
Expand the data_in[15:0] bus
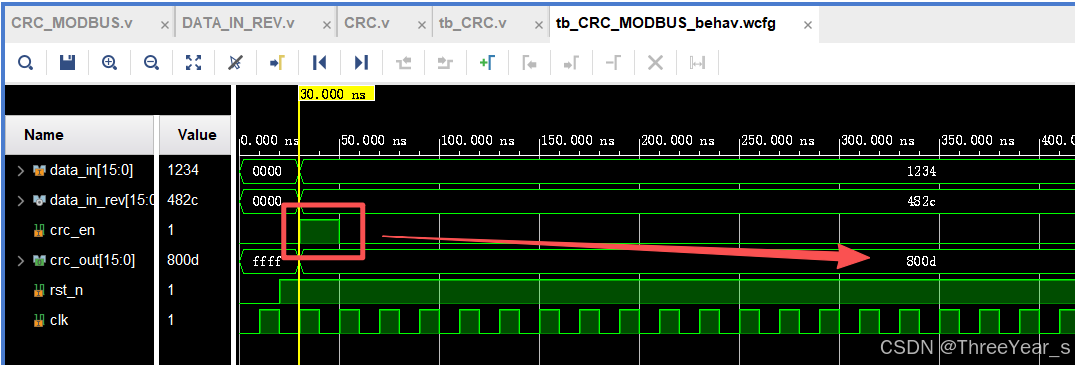21,170
